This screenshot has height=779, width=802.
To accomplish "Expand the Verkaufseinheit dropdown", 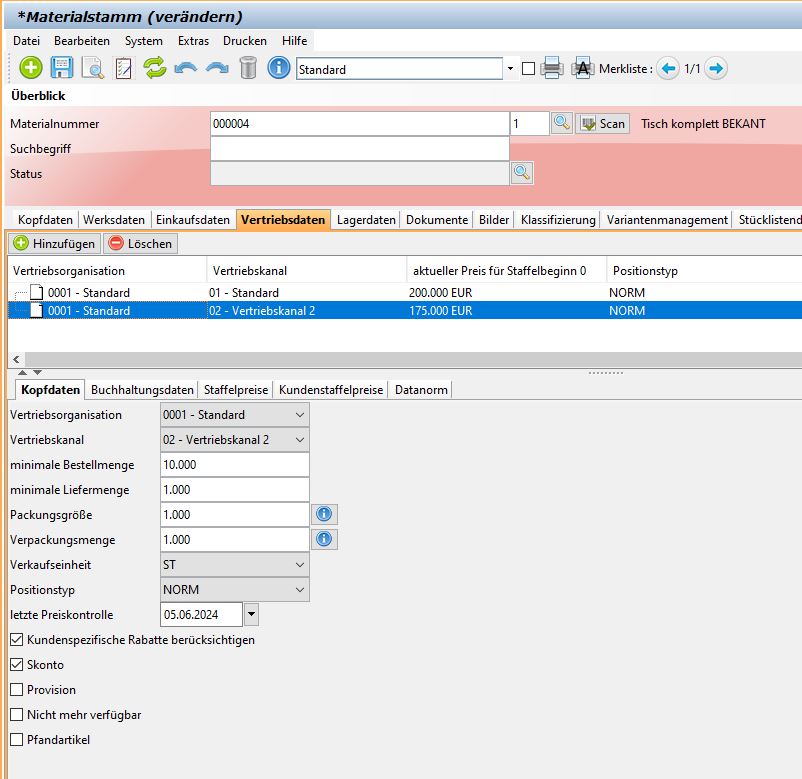I will point(299,565).
